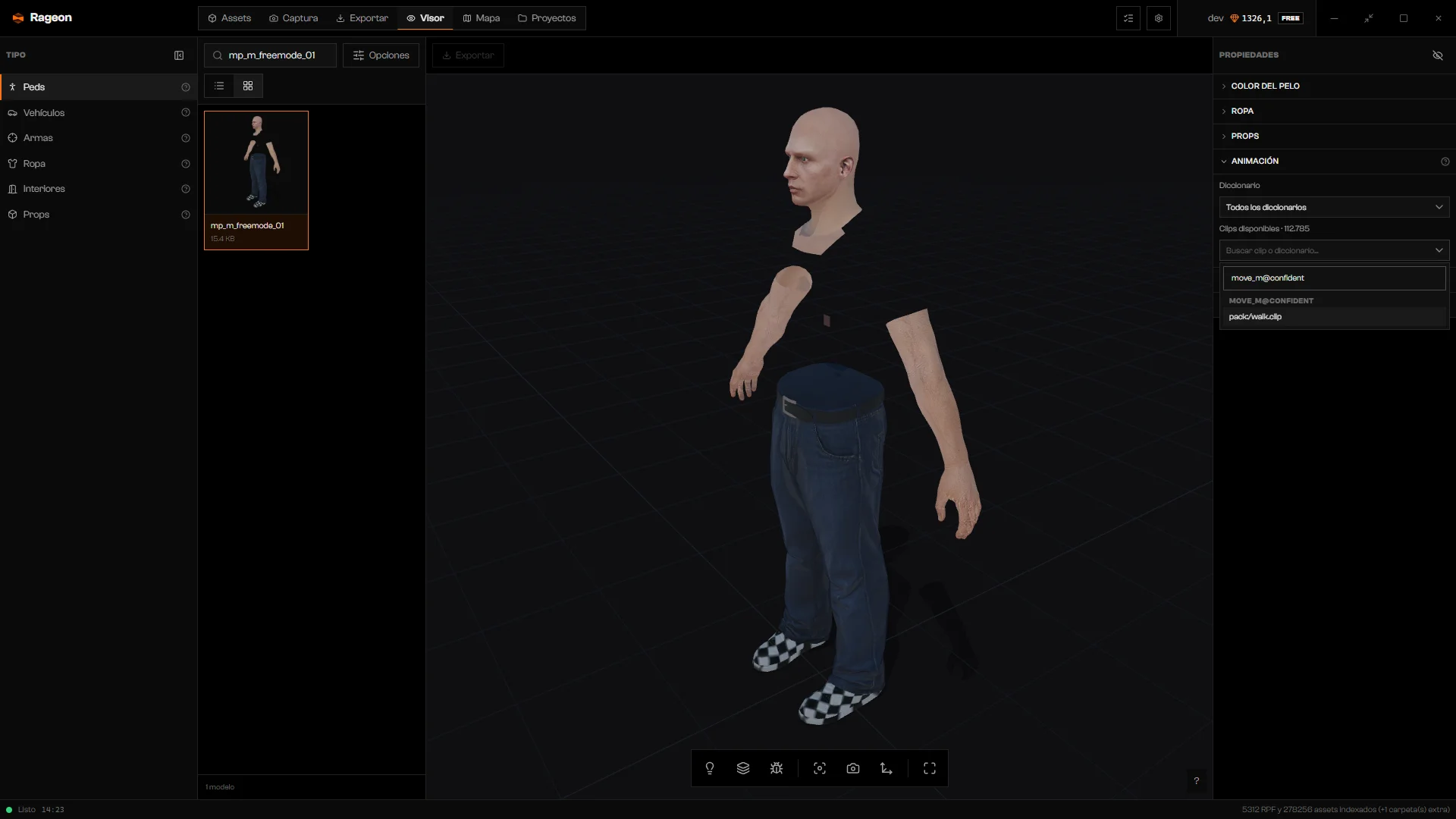Select the mp_m_freemode_01 model thumbnail
Screen dimensions: 1456x819
[x=256, y=180]
